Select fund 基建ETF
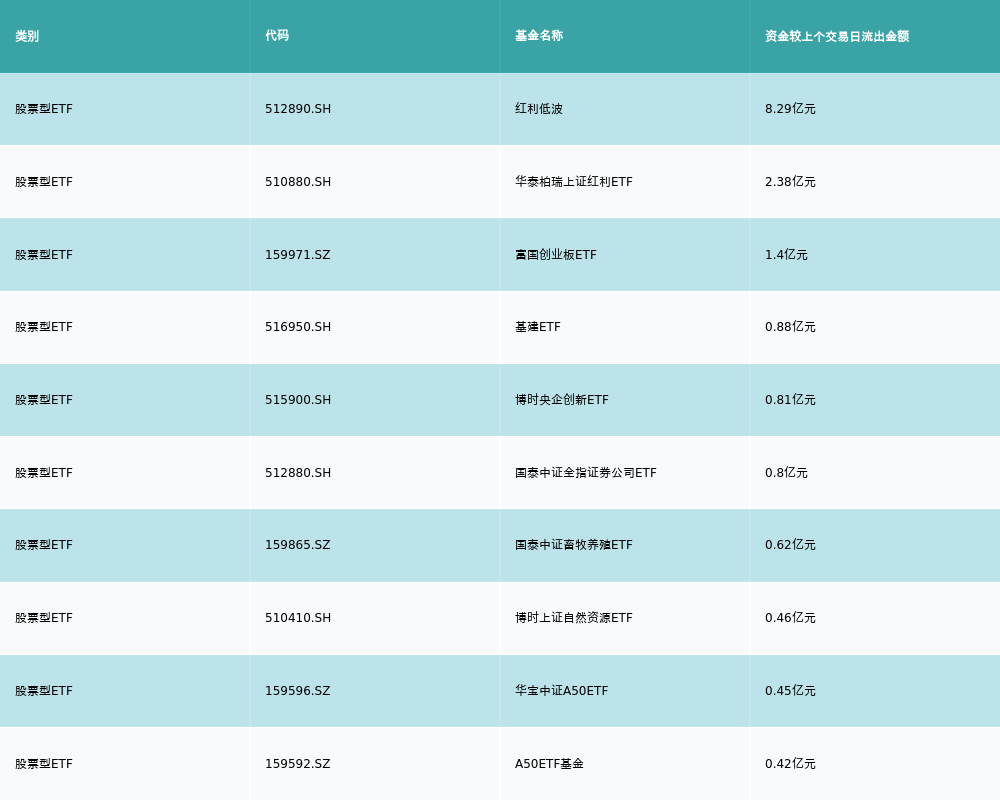The image size is (1000, 800). pos(538,327)
